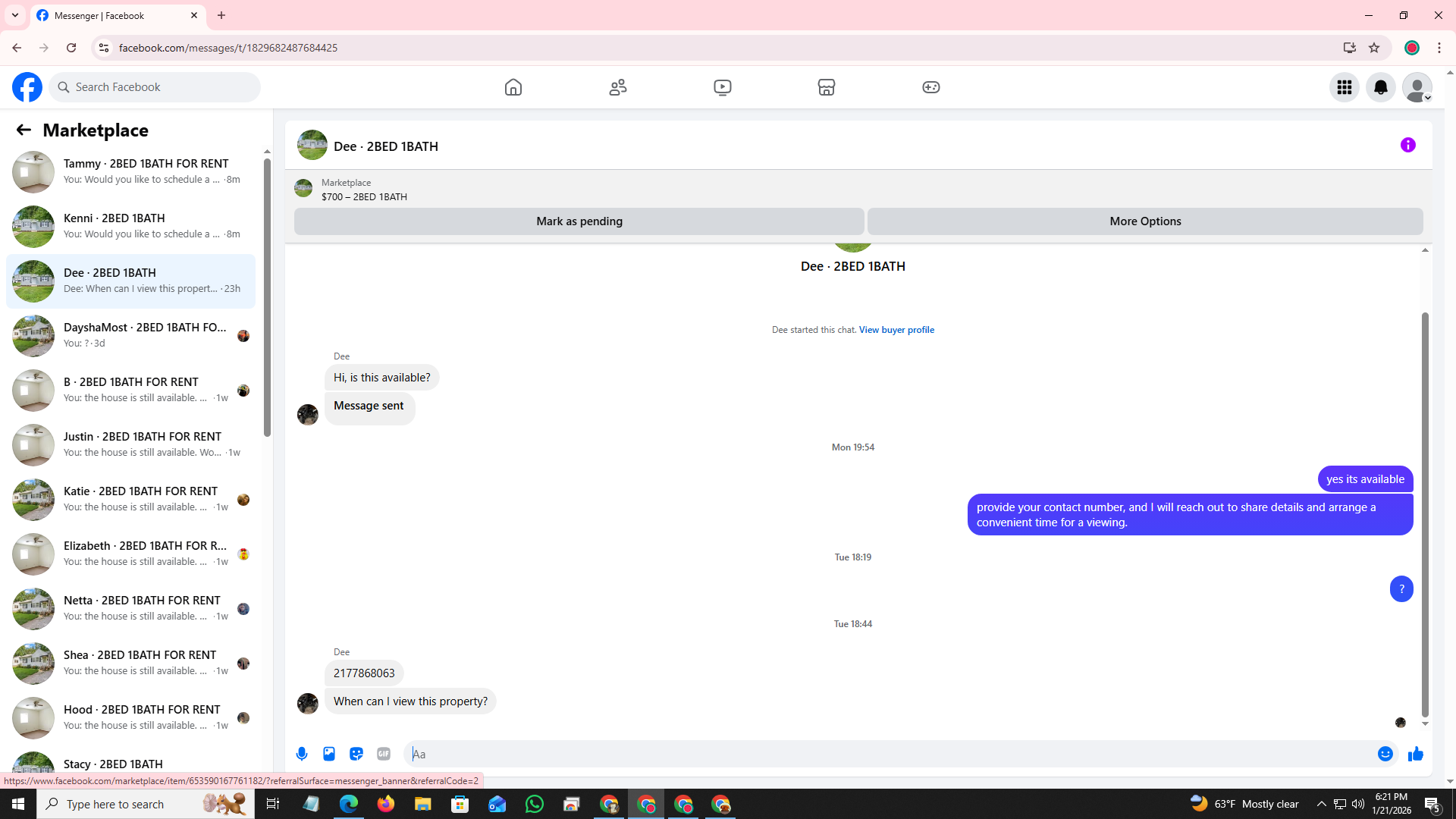Click the message input field
Image resolution: width=1456 pixels, height=819 pixels.
tap(887, 754)
